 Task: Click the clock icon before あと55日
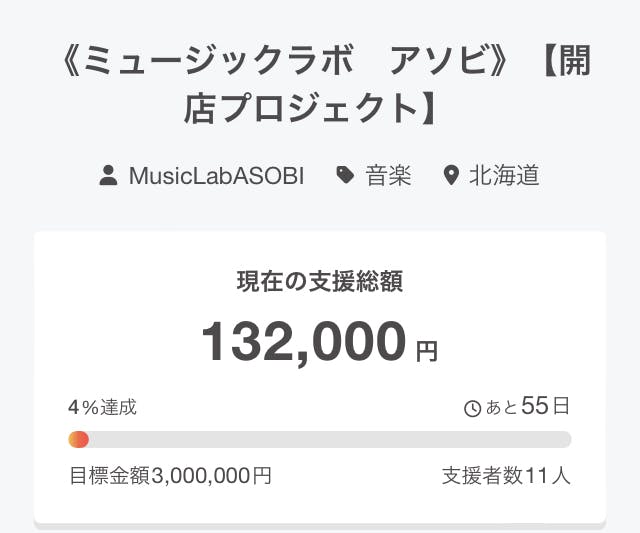[473, 408]
